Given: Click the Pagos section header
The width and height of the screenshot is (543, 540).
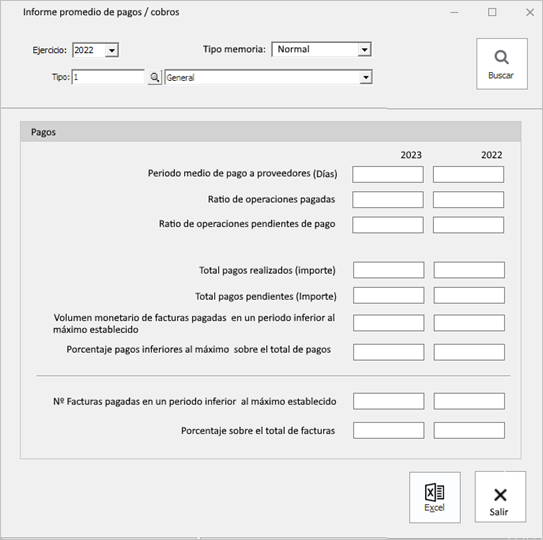Looking at the screenshot, I should pyautogui.click(x=270, y=132).
